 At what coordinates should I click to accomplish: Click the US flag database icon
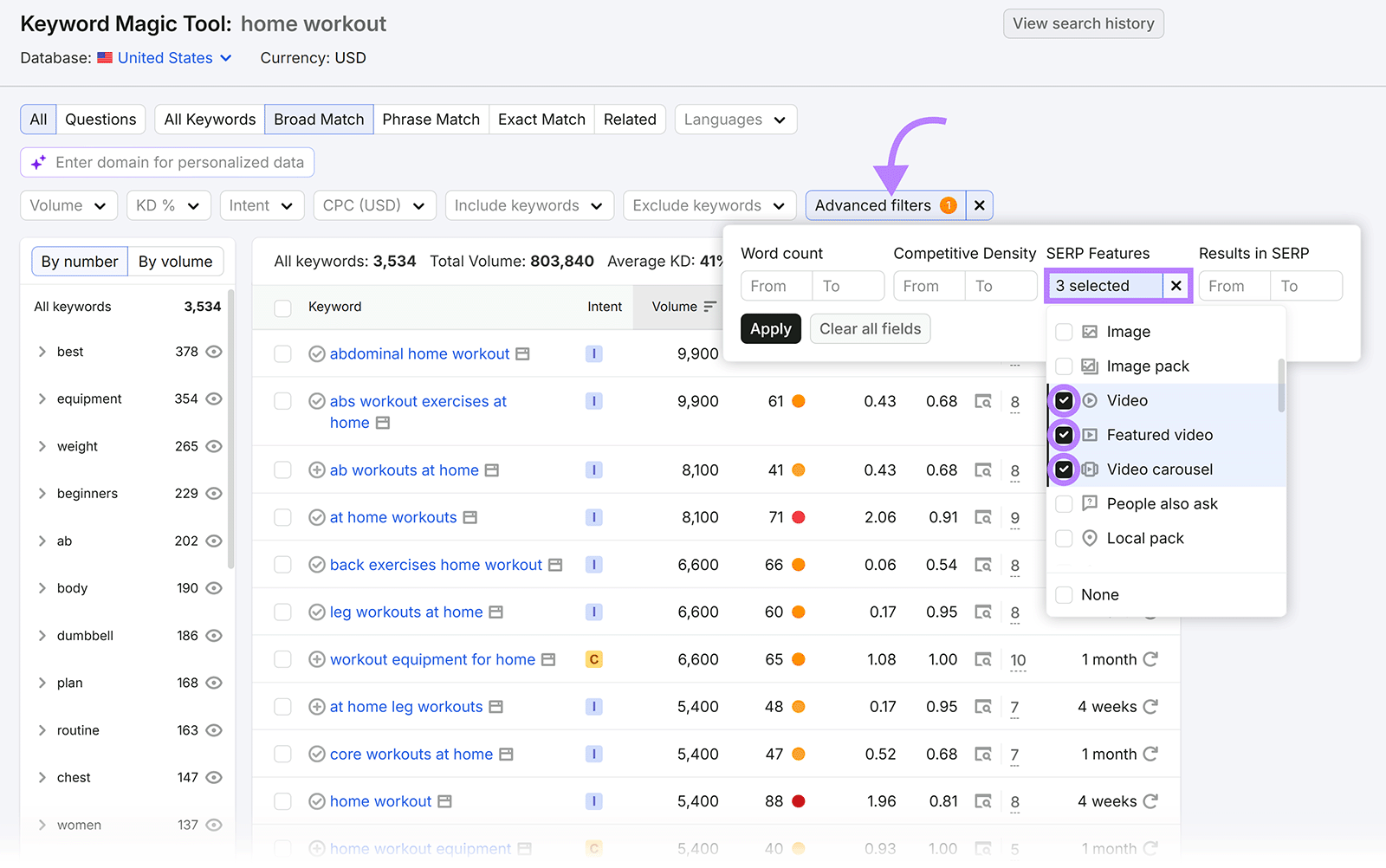click(105, 58)
